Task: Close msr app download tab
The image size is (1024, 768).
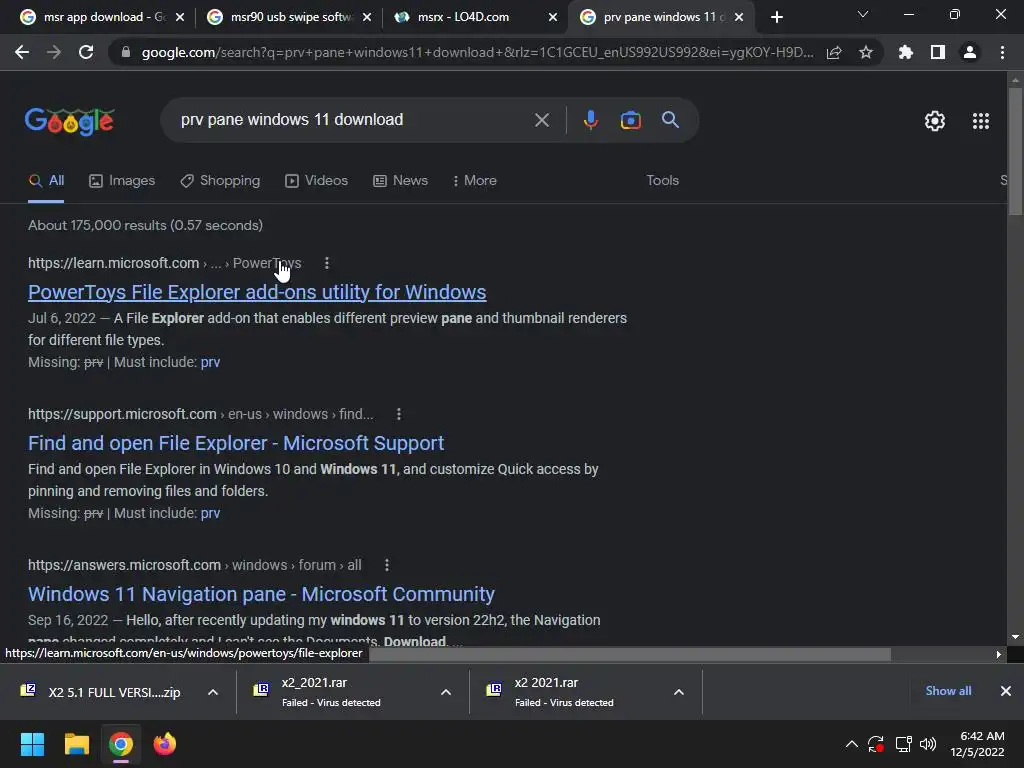Action: click(180, 18)
